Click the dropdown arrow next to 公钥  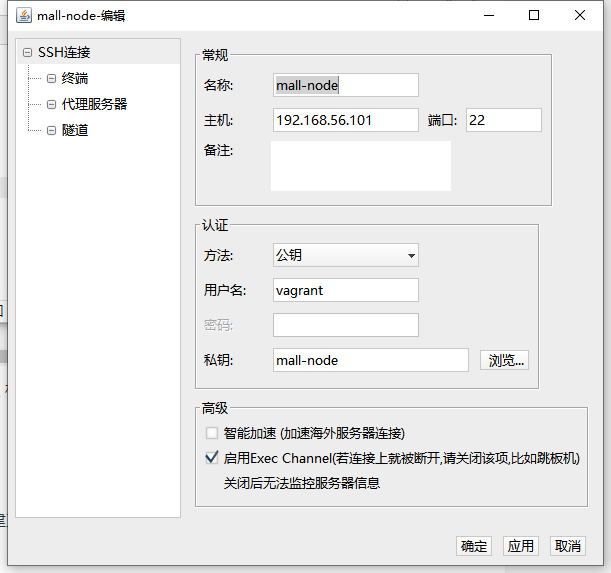(x=411, y=256)
